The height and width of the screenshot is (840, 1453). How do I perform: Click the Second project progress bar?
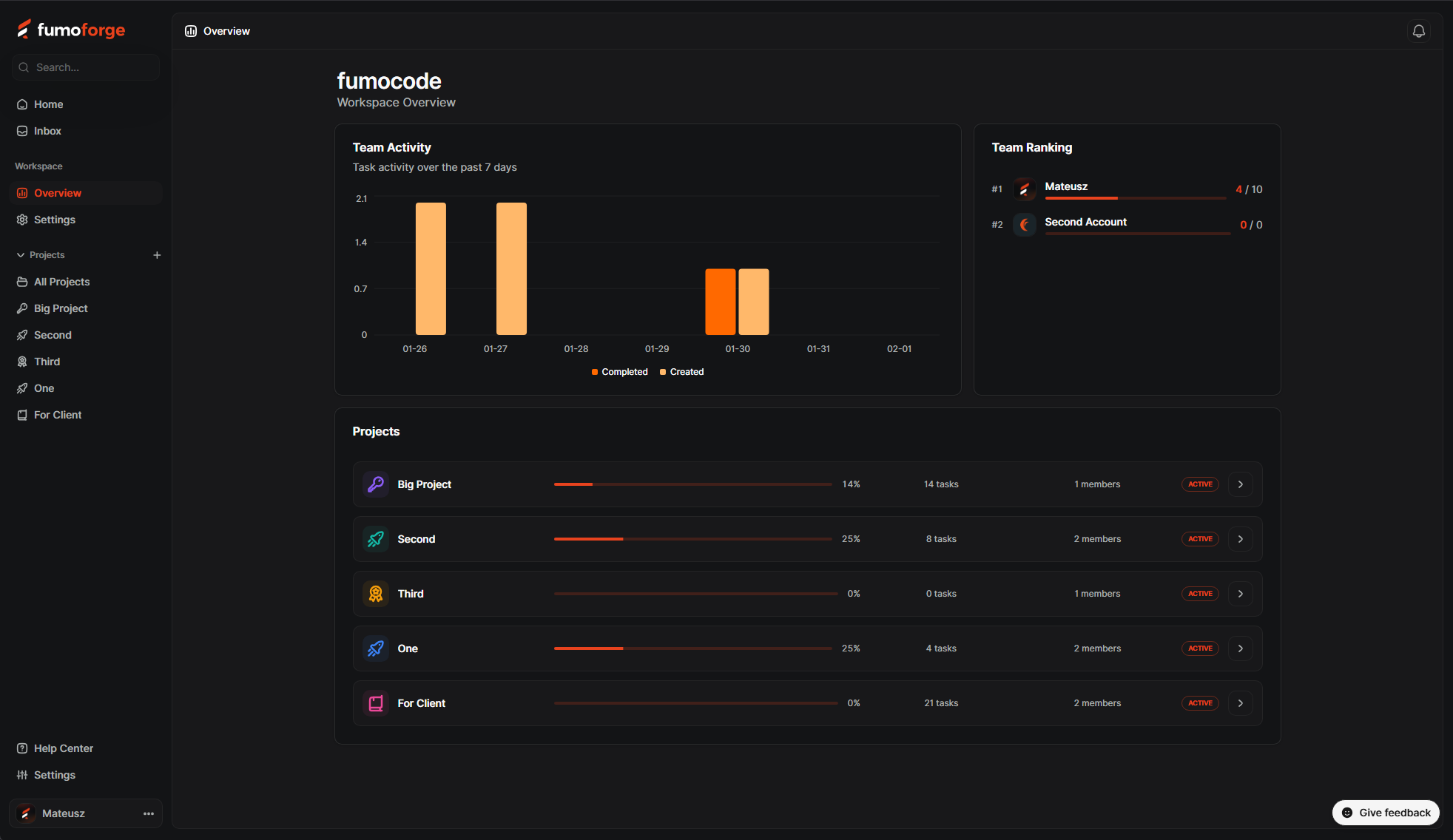pos(692,539)
